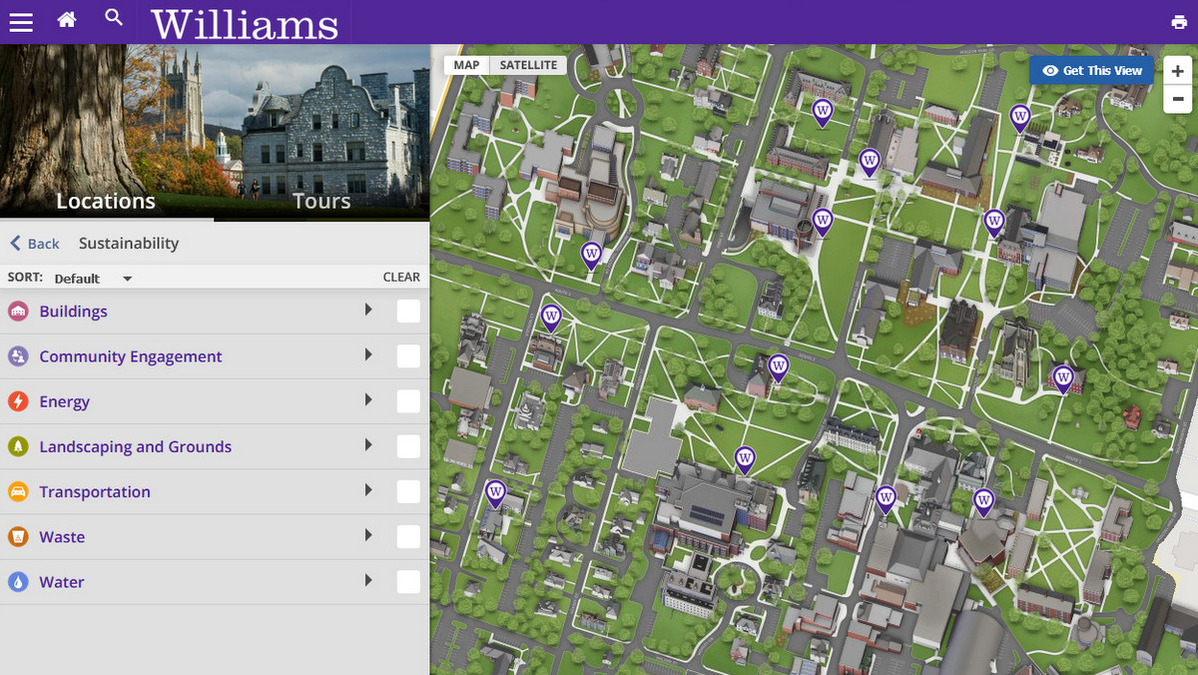This screenshot has height=675, width=1198.
Task: Check the Buildings category checkbox
Action: point(408,311)
